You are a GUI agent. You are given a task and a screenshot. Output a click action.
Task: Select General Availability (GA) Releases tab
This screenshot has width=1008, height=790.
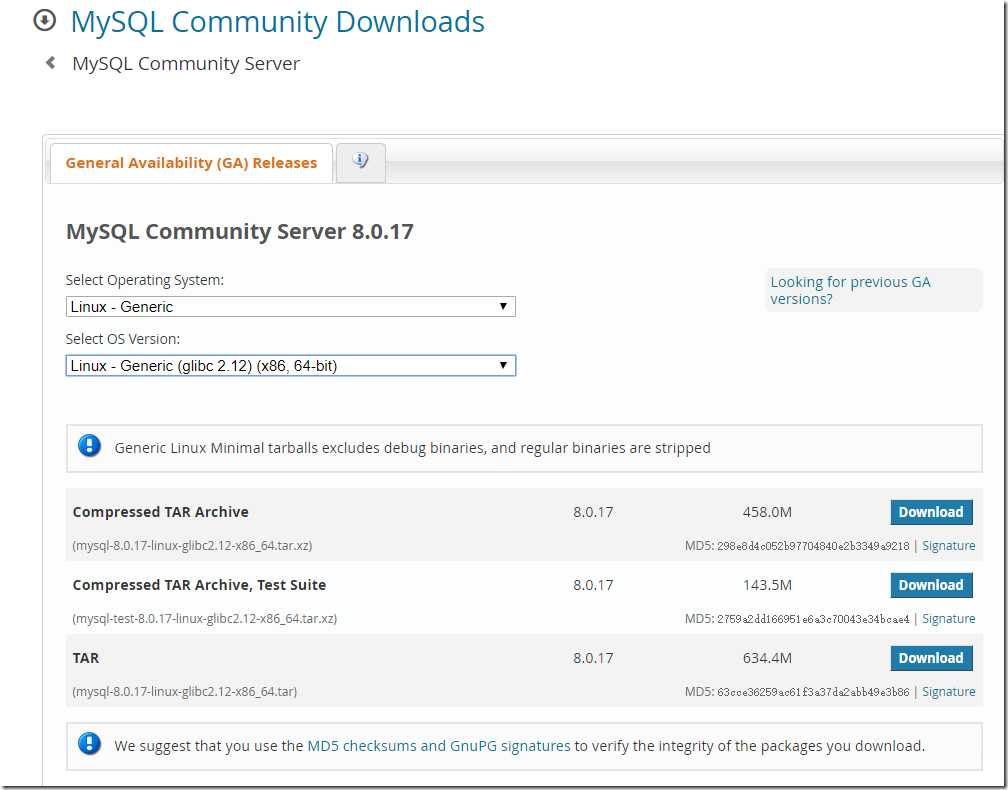[x=191, y=163]
